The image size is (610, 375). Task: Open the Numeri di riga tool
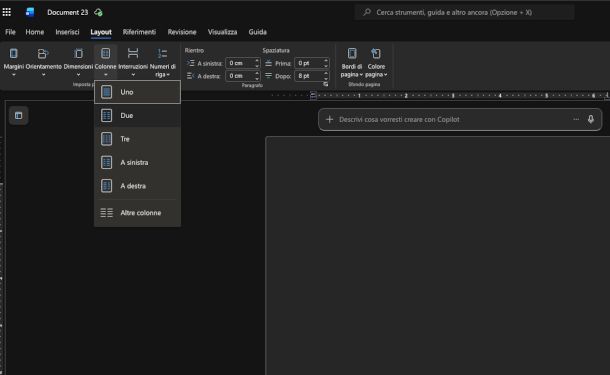point(162,62)
